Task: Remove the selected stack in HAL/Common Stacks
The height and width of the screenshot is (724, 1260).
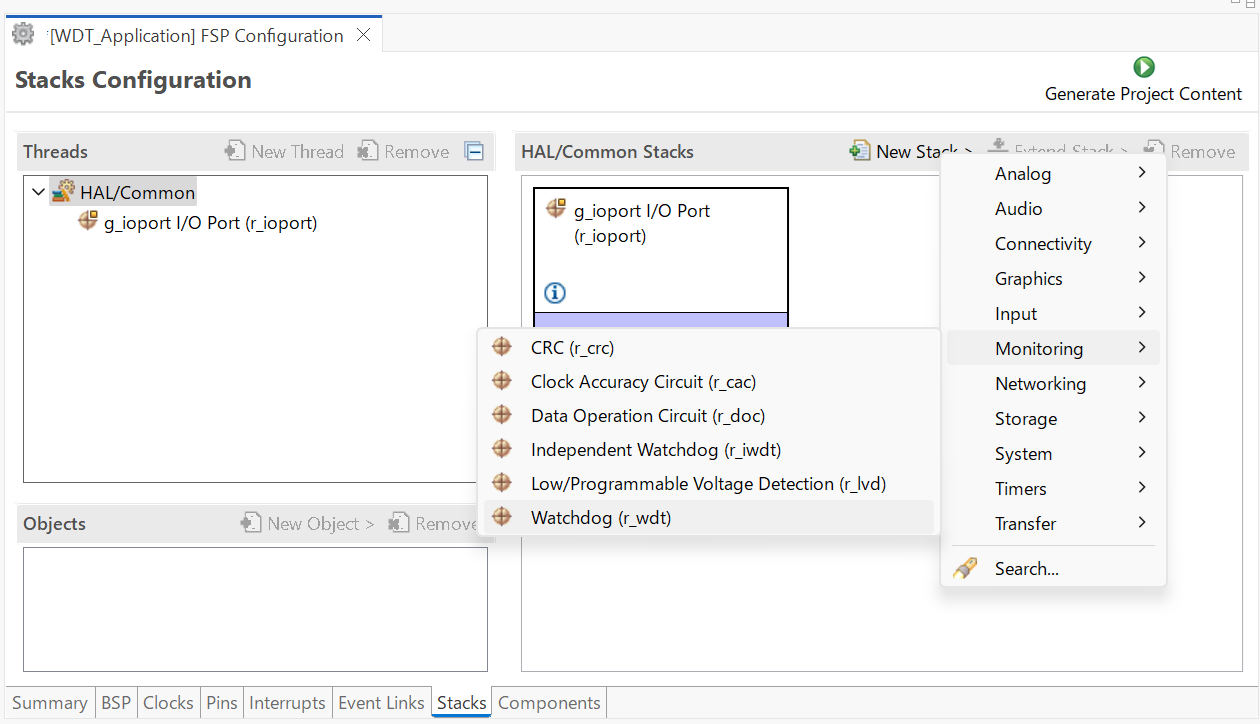Action: 1191,152
